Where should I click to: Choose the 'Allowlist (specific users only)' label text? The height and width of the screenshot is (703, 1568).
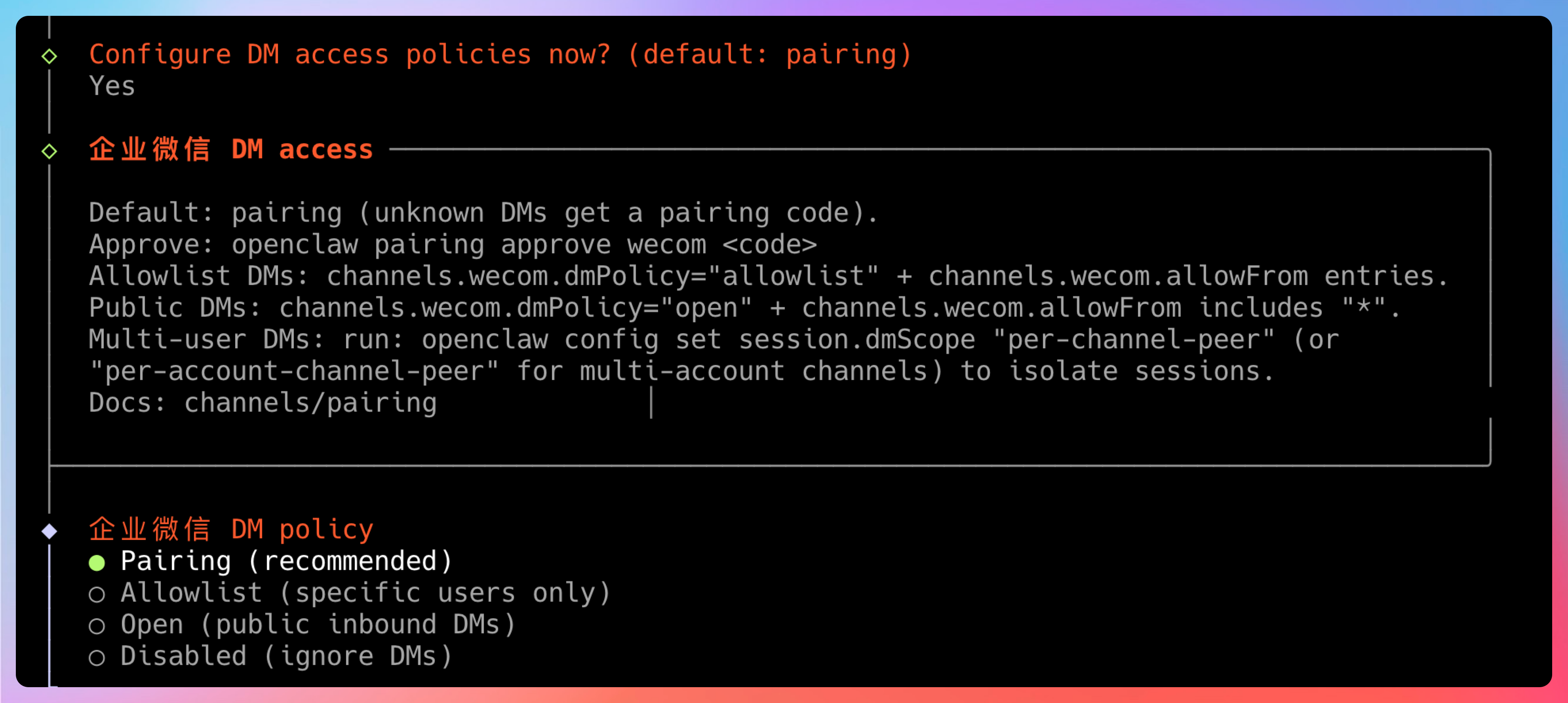[x=365, y=593]
